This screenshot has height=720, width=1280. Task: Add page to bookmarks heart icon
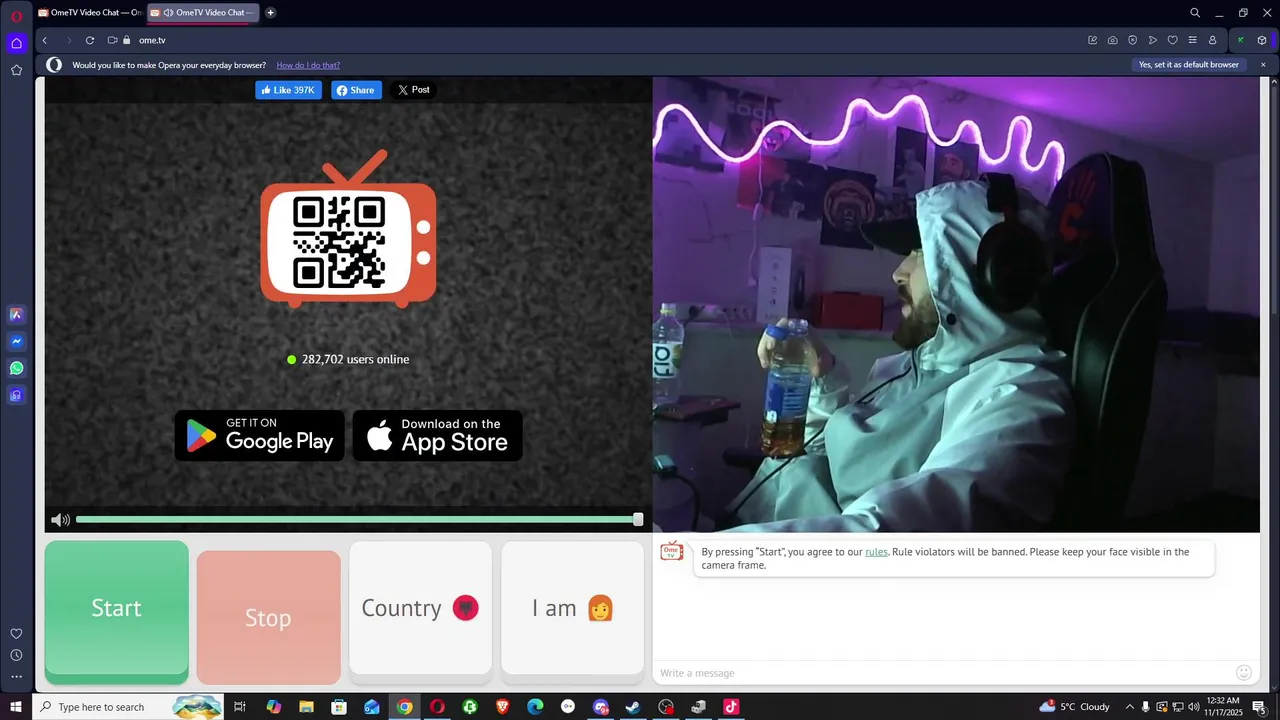coord(1173,40)
